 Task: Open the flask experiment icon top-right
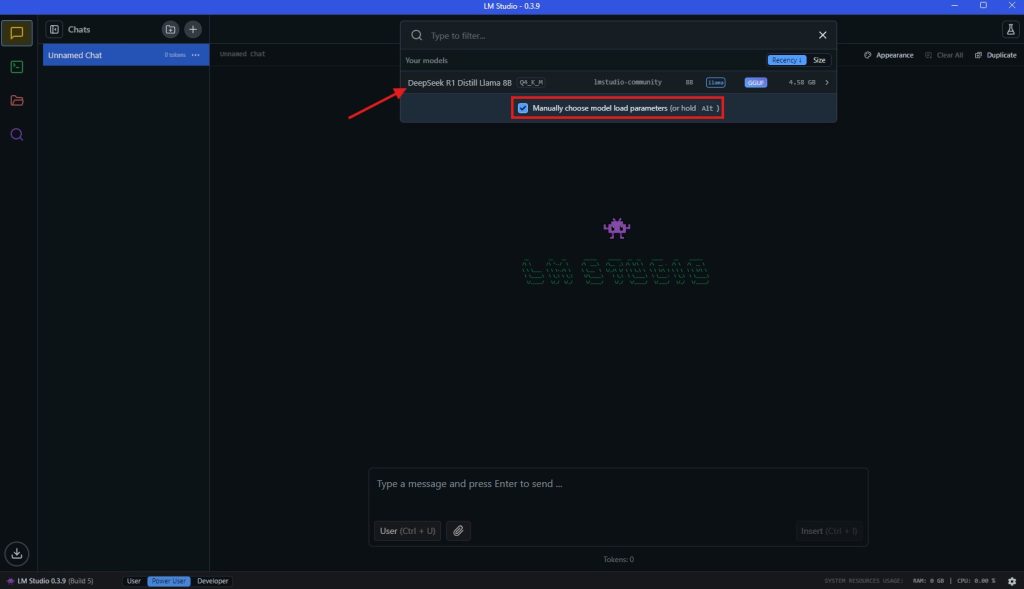(1010, 29)
